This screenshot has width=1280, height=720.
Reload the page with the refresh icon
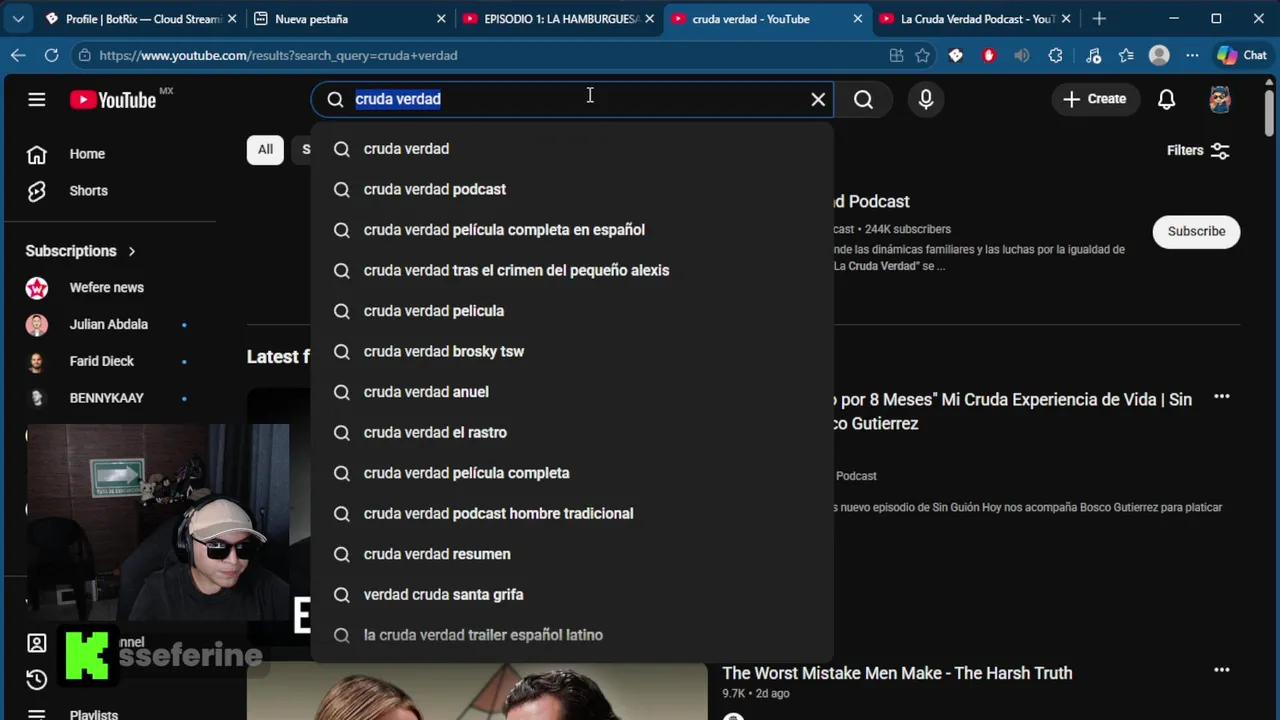[x=51, y=56]
